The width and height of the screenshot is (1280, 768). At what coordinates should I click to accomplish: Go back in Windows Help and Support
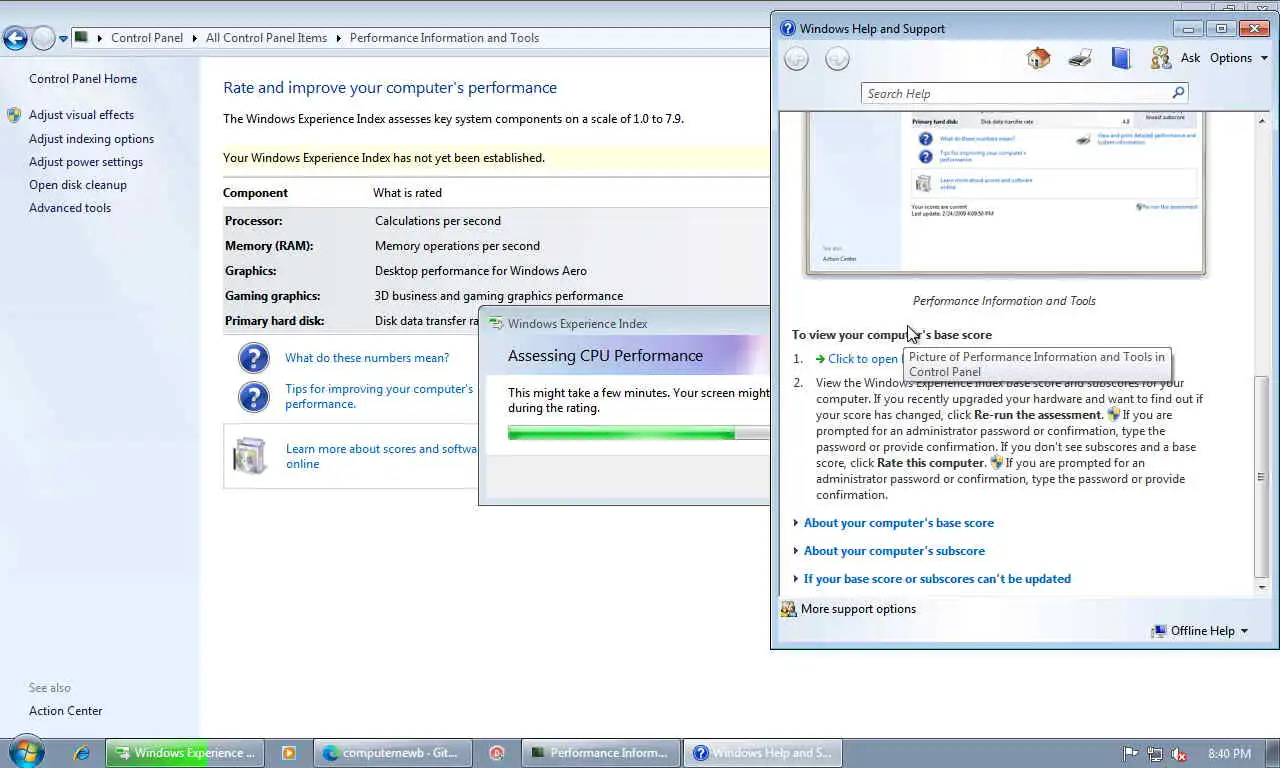[x=796, y=59]
